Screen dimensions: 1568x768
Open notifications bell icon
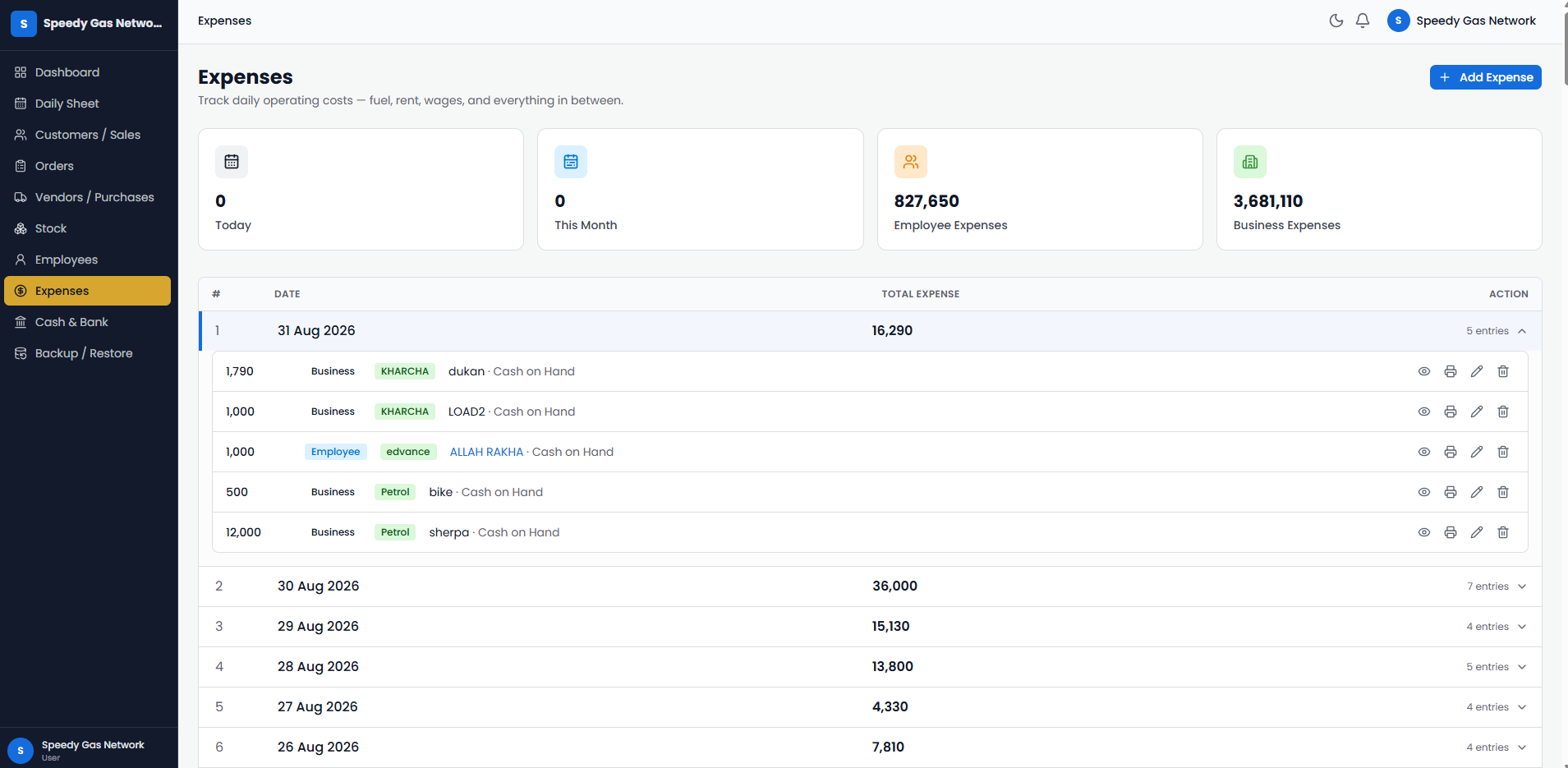pos(1363,21)
